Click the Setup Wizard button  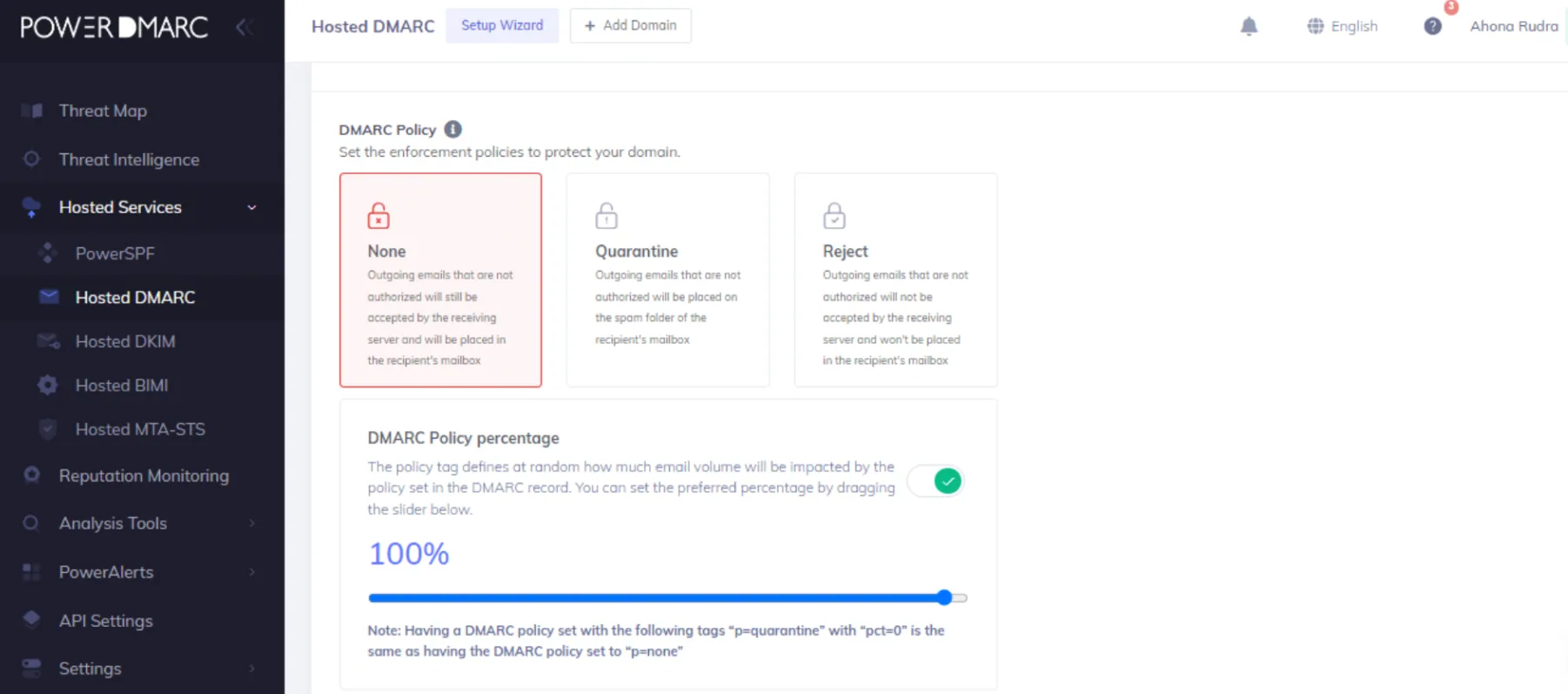[x=502, y=25]
